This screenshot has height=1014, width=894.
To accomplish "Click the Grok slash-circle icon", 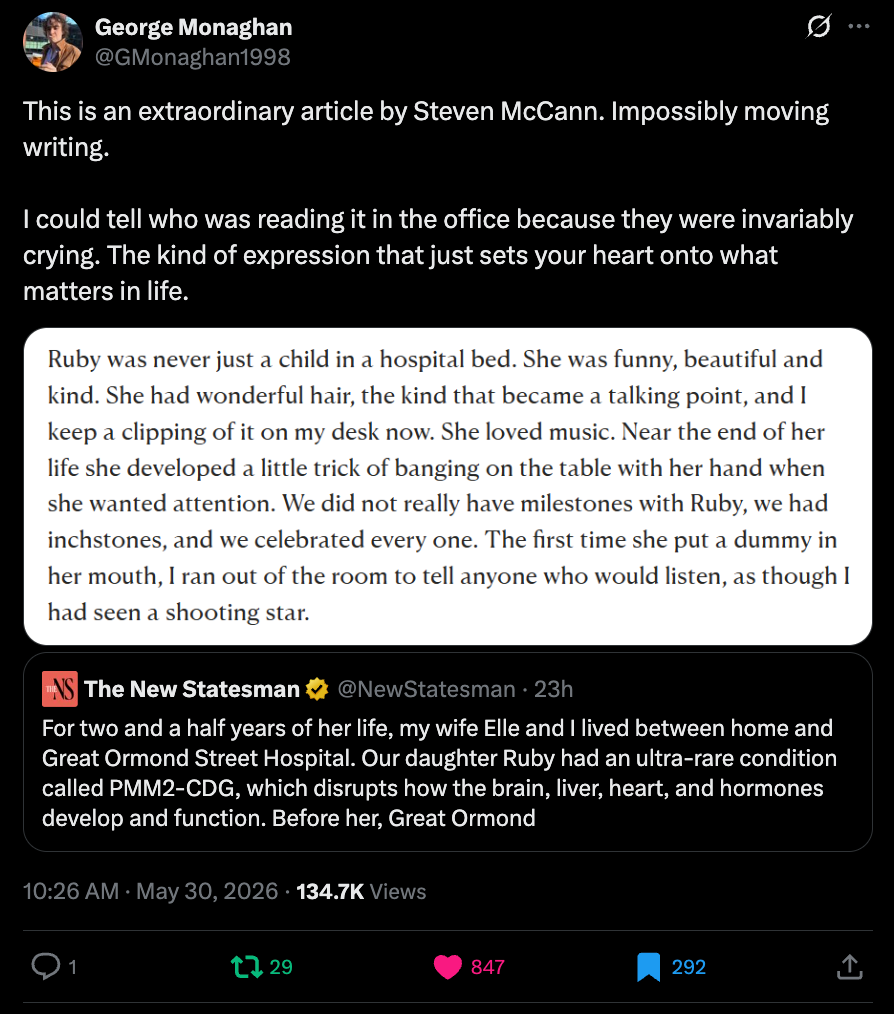I will [x=819, y=27].
